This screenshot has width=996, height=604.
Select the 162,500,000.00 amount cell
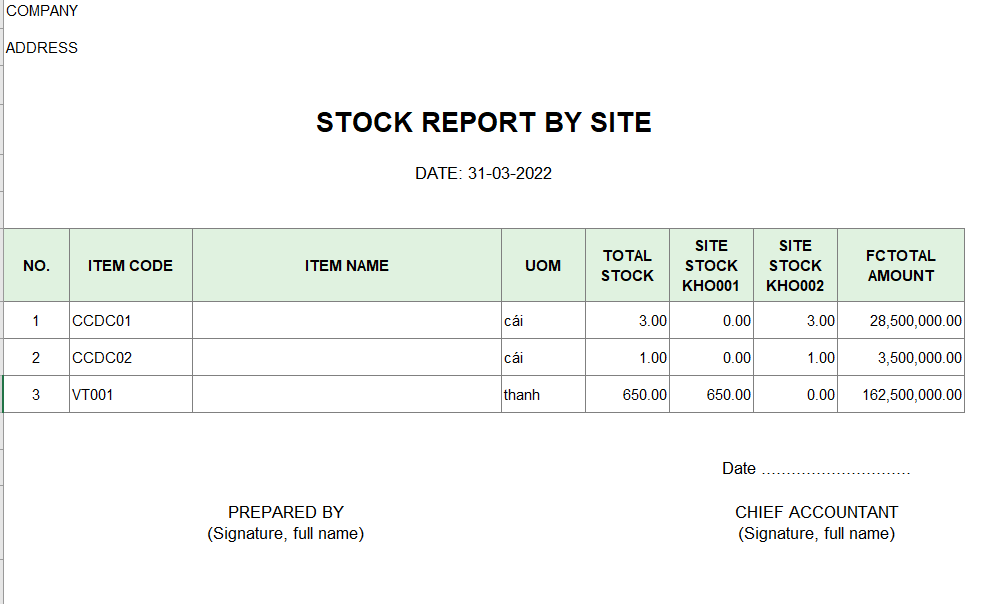pyautogui.click(x=901, y=394)
